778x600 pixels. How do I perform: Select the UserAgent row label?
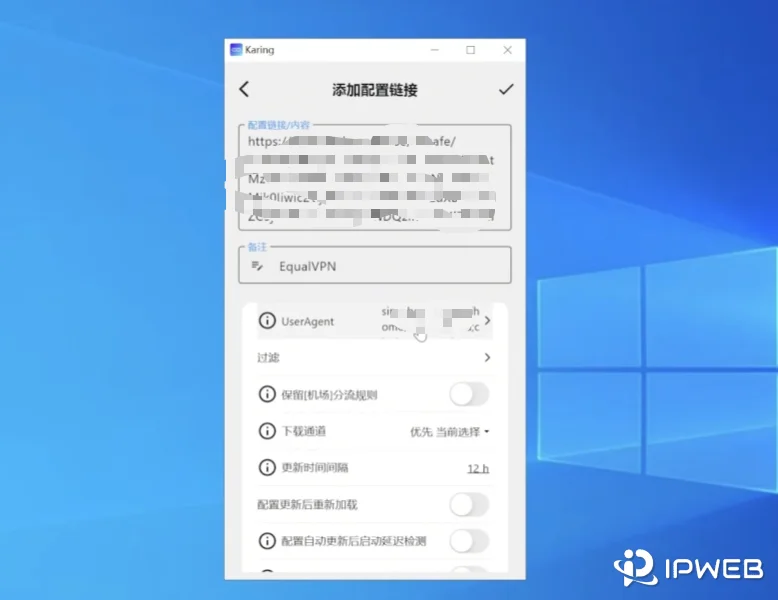(x=308, y=321)
